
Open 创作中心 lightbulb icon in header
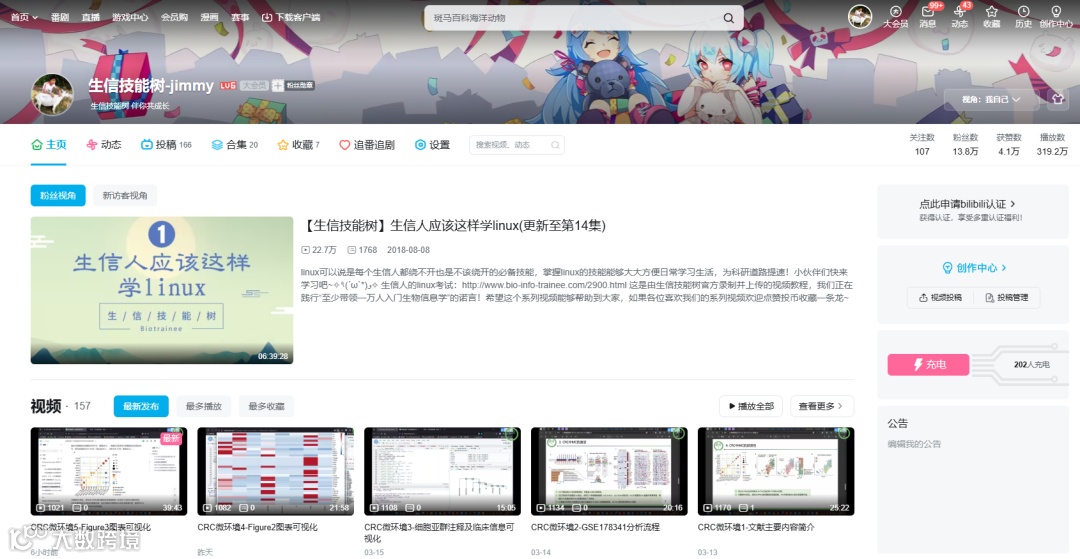tap(1056, 17)
